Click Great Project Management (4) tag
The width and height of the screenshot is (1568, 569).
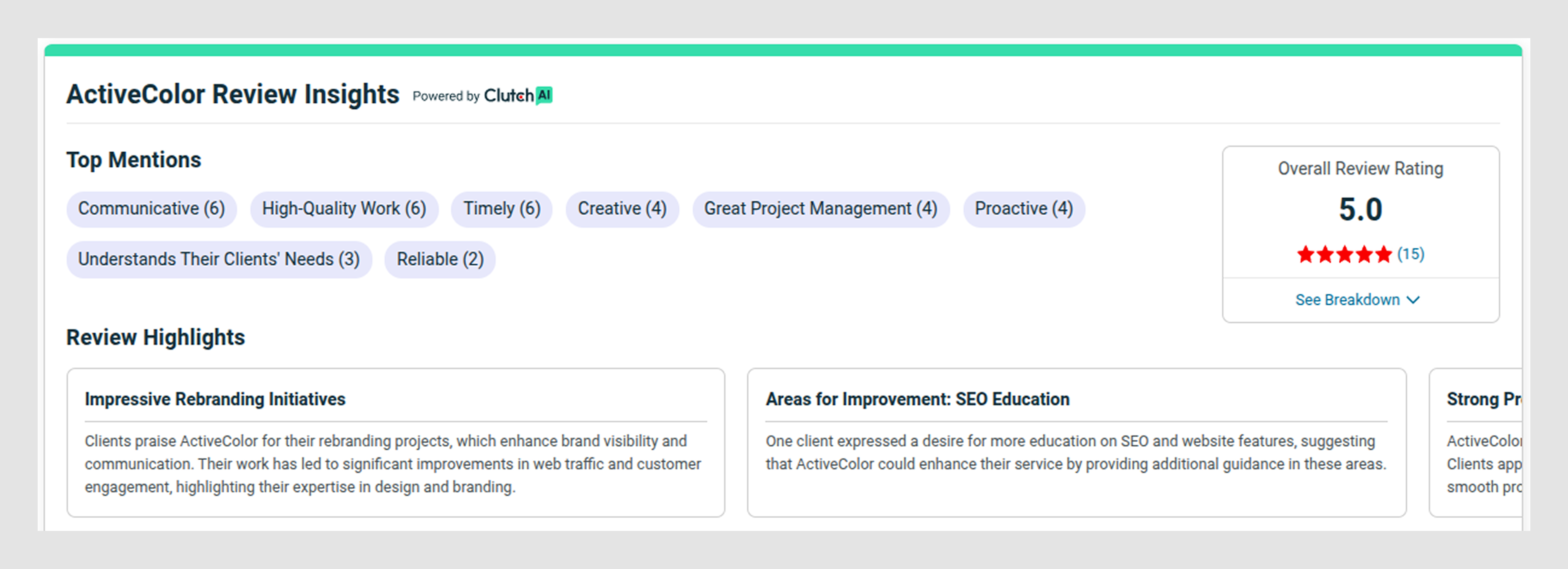point(820,209)
